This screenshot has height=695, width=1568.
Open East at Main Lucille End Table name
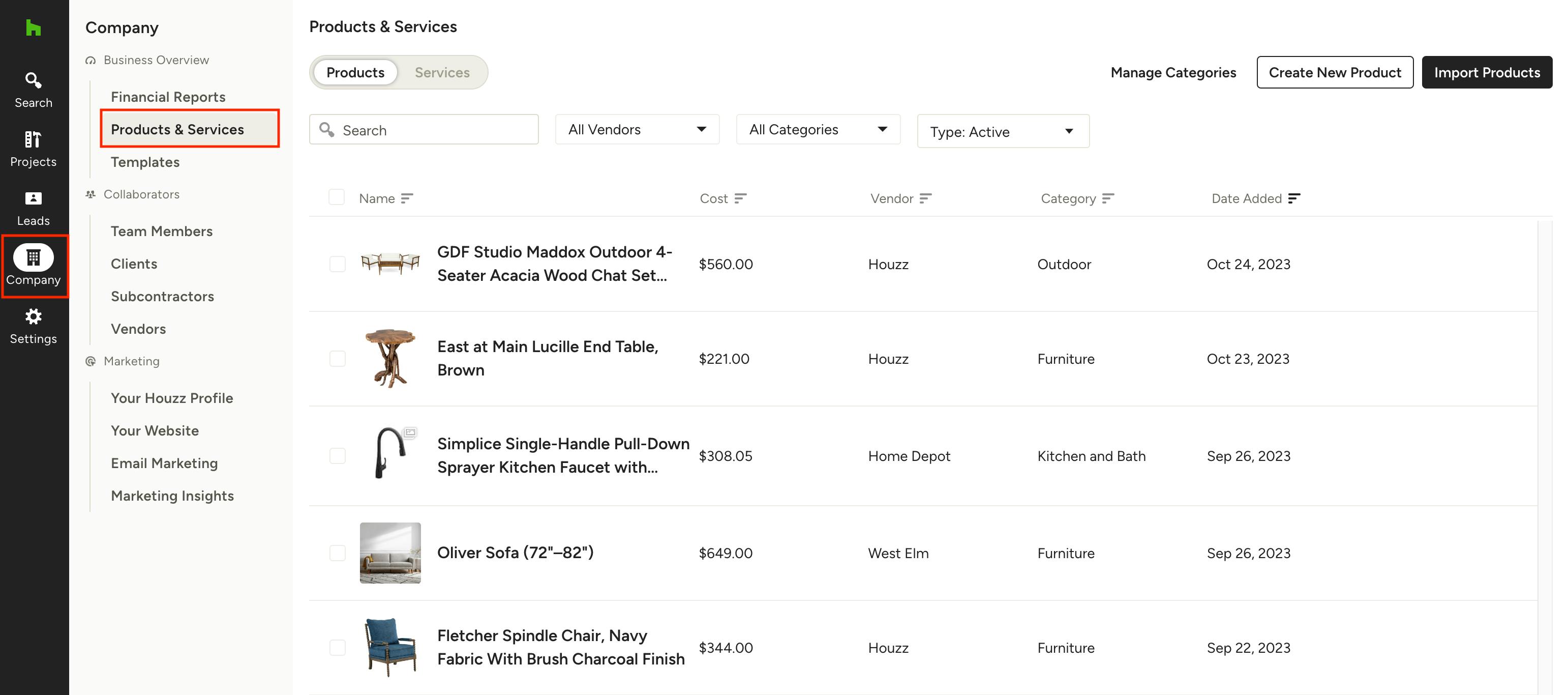pos(548,359)
